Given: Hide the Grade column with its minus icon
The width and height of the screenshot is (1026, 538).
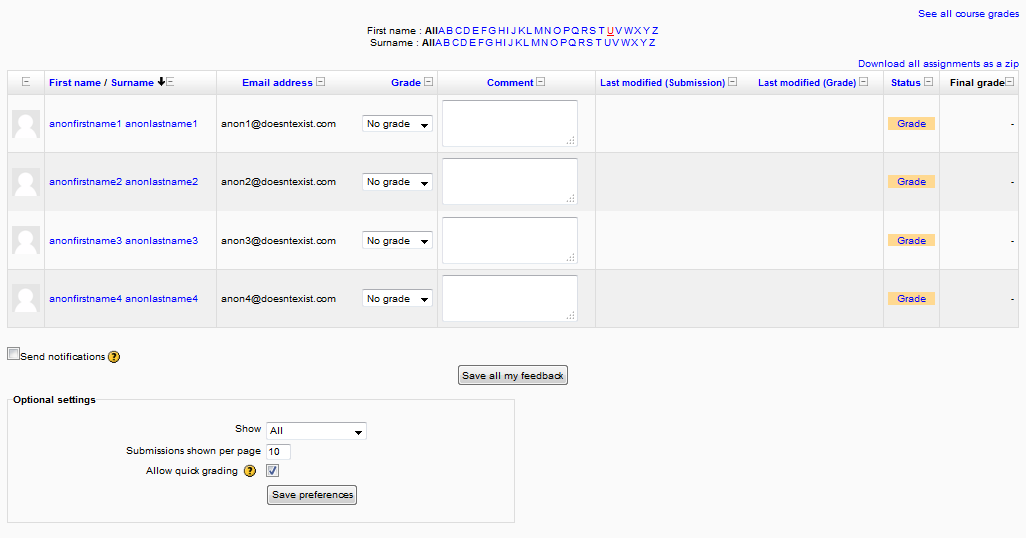Looking at the screenshot, I should point(429,82).
